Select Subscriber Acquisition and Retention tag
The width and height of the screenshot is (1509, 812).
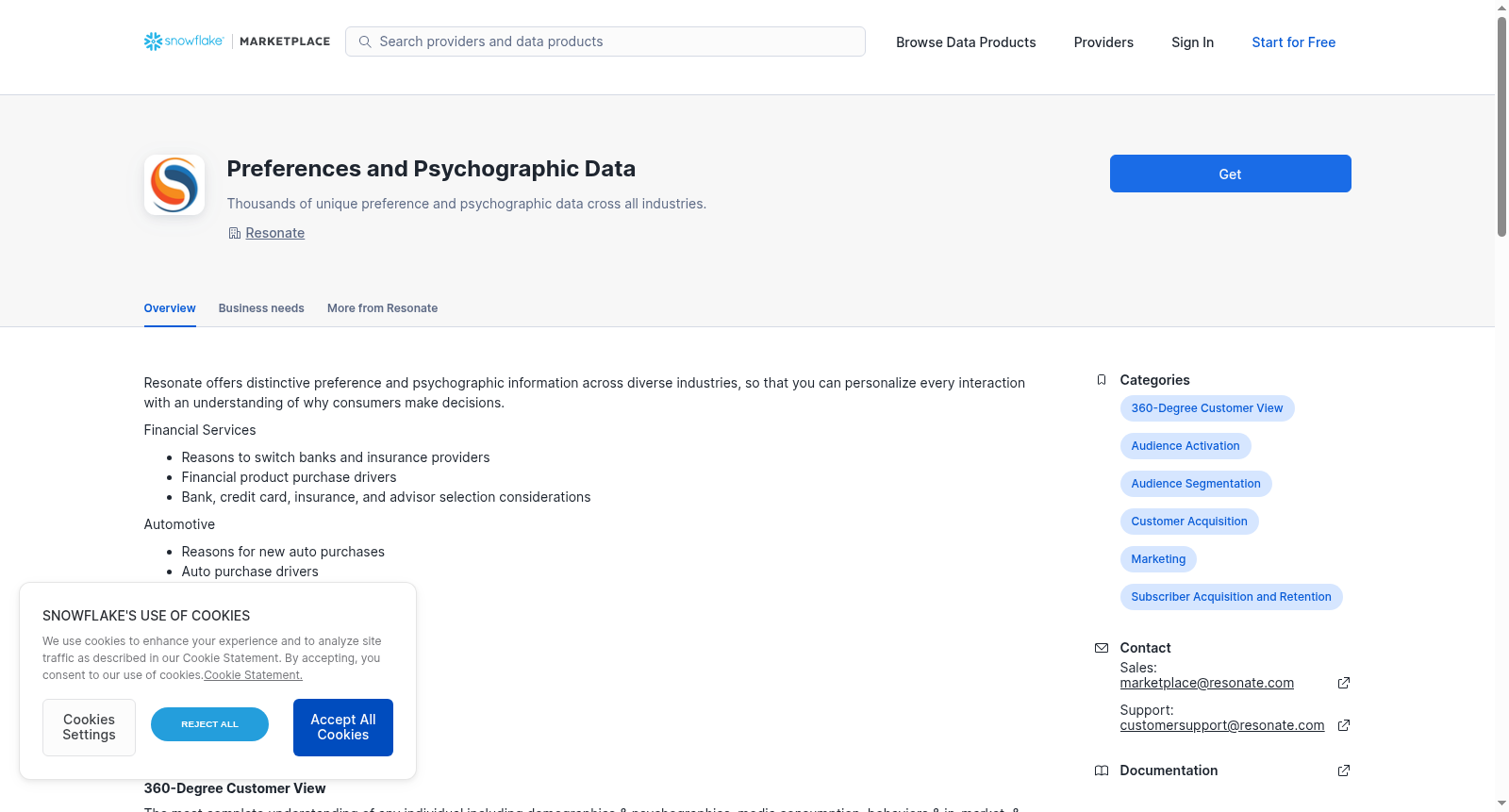pyautogui.click(x=1232, y=597)
